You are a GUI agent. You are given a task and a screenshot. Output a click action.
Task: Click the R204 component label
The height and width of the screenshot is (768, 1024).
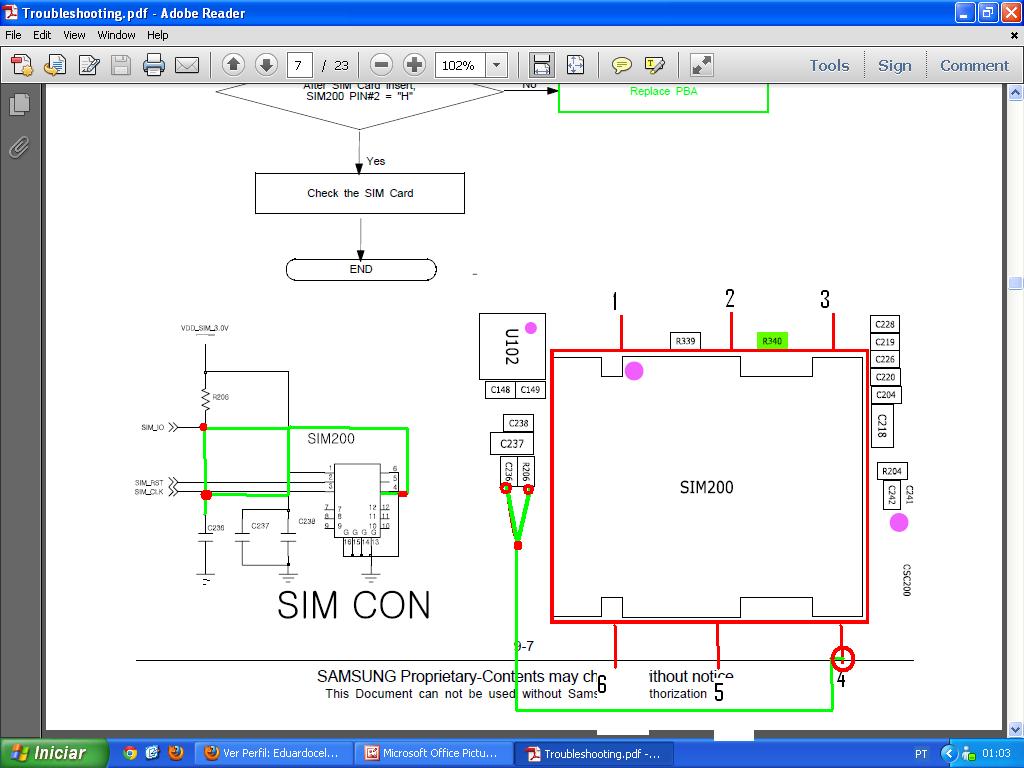coord(892,471)
